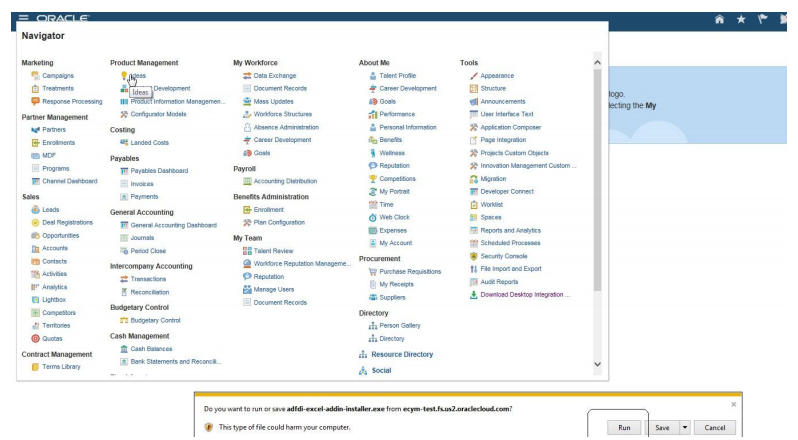Open the Social link
The height and width of the screenshot is (440, 798).
tap(381, 370)
